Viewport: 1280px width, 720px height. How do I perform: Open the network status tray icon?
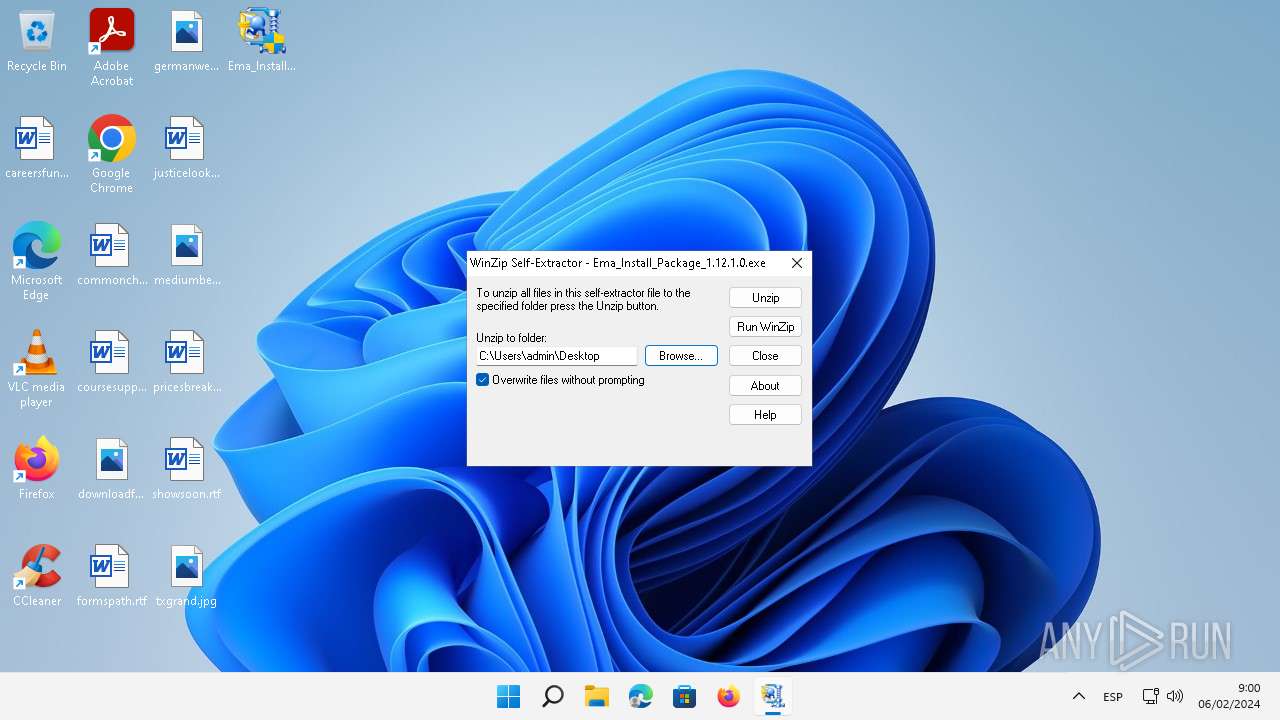[x=1151, y=696]
